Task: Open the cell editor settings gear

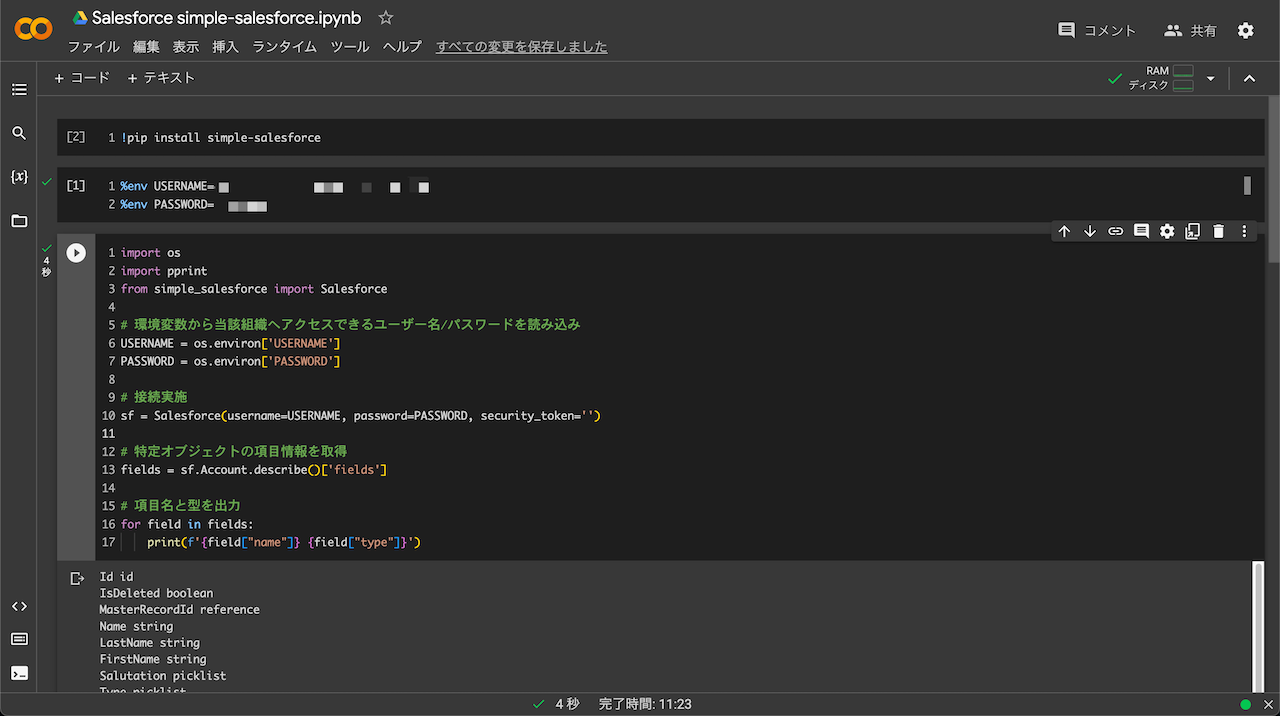Action: coord(1167,231)
